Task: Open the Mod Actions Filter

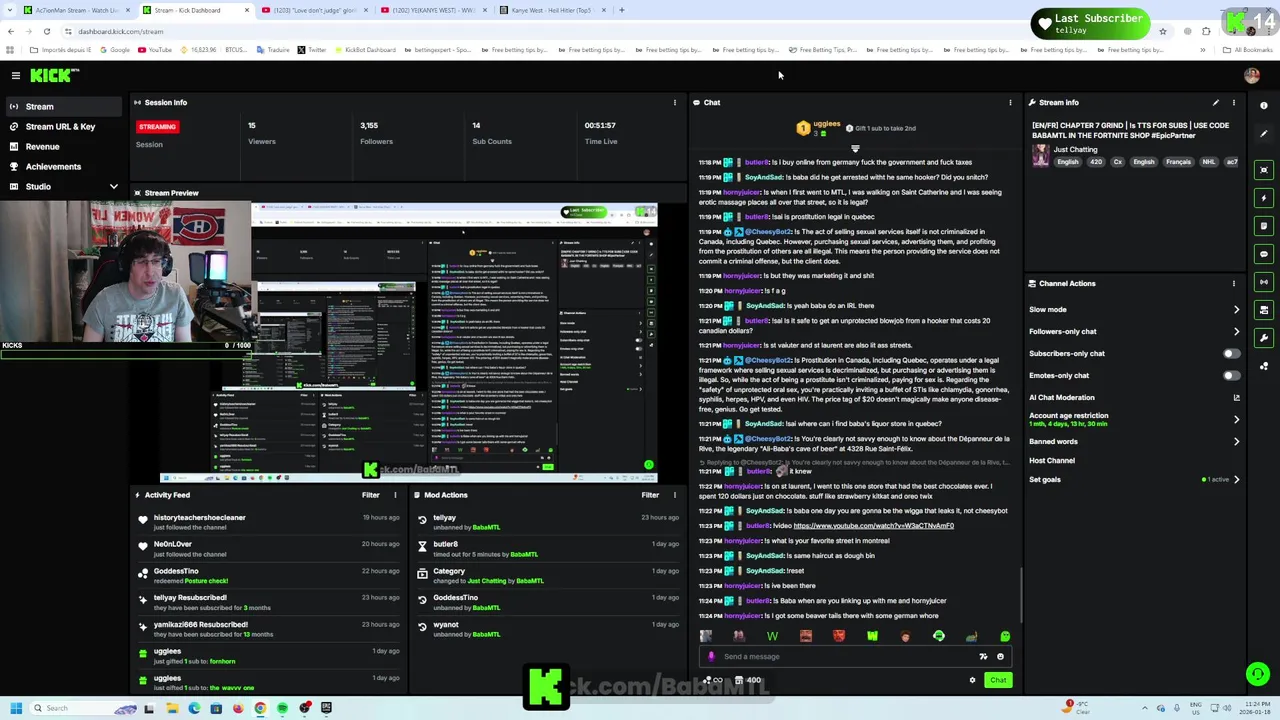Action: [x=650, y=495]
